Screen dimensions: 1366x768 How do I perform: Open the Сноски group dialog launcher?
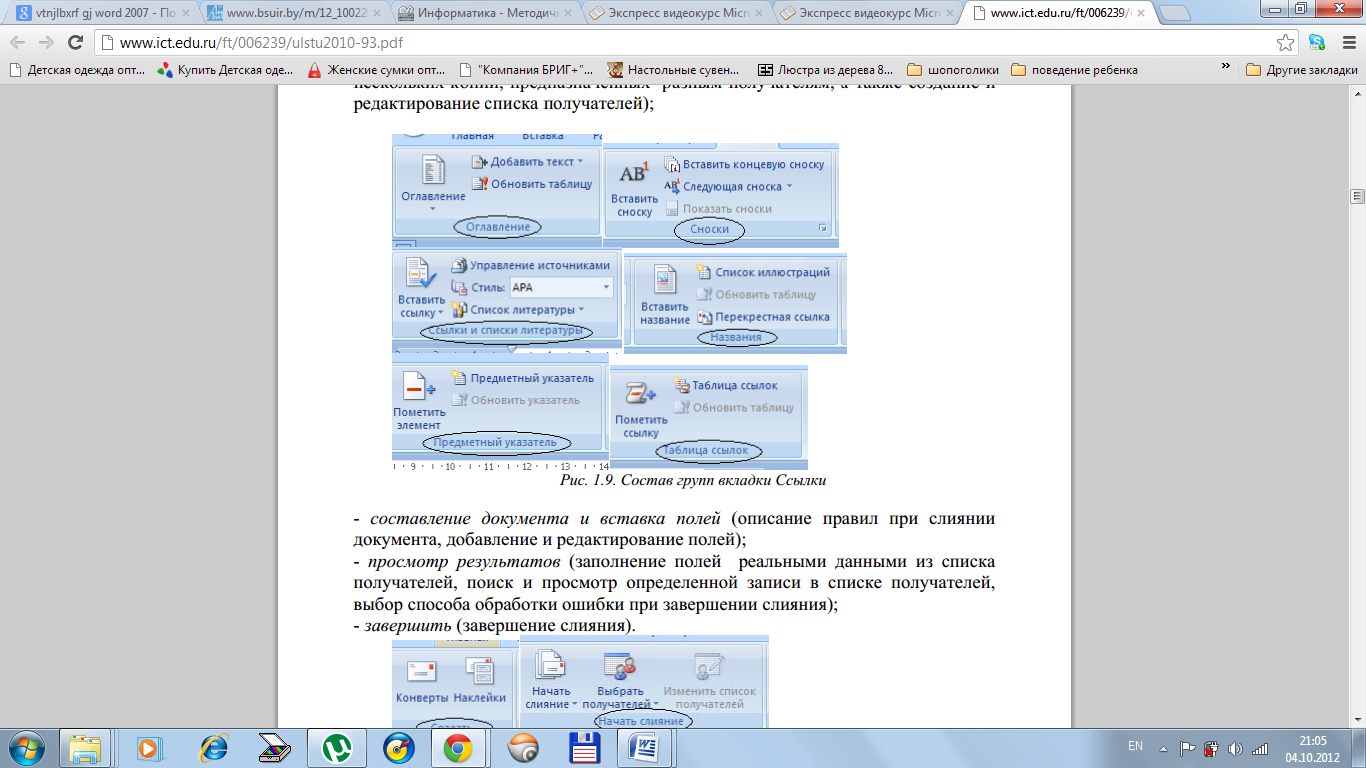[823, 229]
